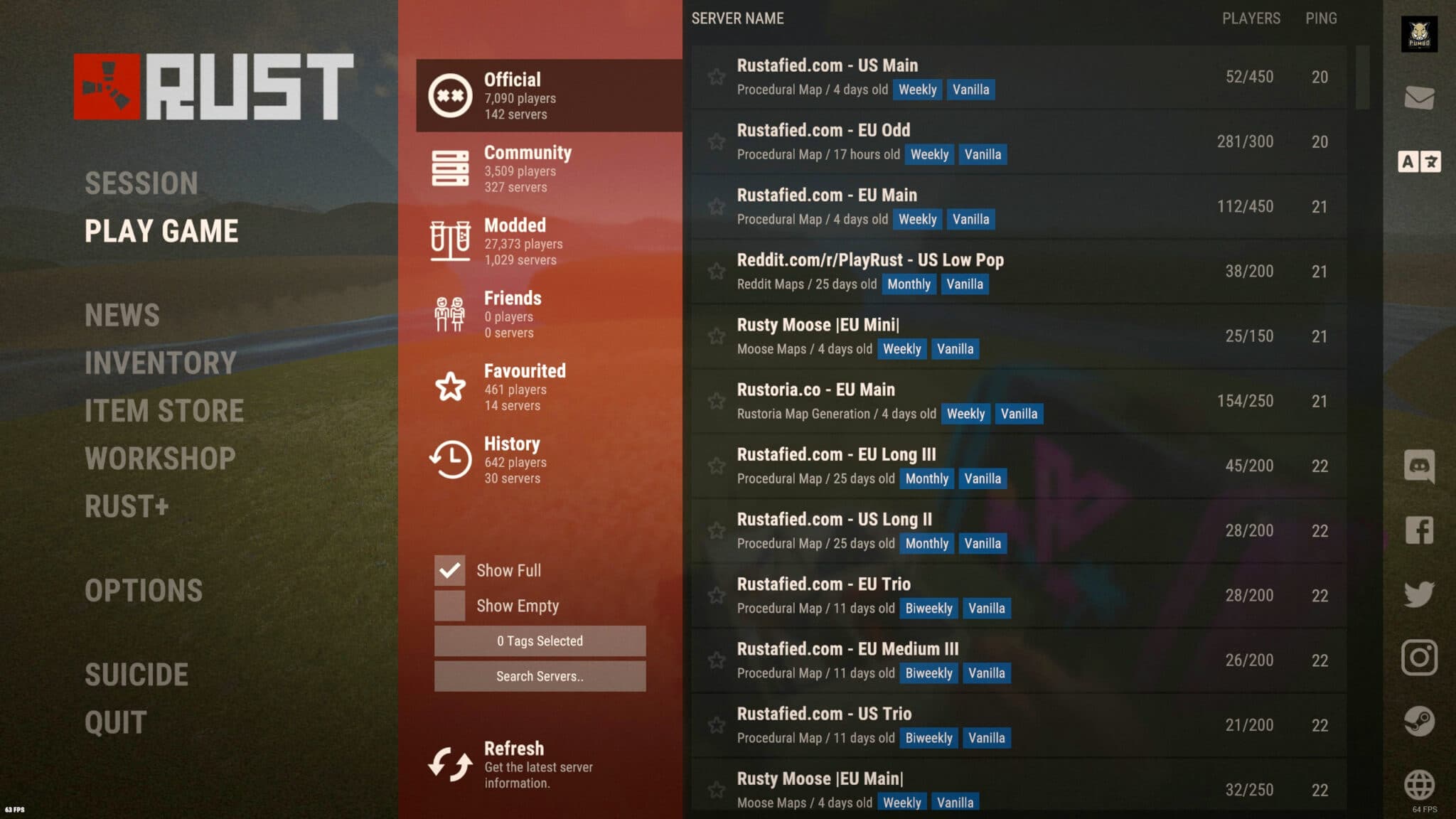Click the Search Servers button
This screenshot has height=819, width=1456.
(540, 676)
